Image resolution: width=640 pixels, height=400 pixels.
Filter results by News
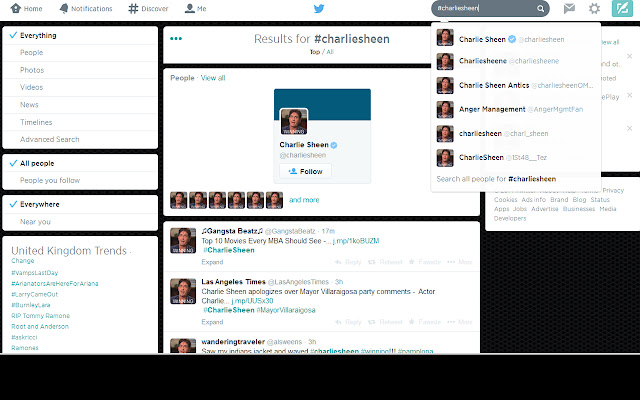(80, 105)
